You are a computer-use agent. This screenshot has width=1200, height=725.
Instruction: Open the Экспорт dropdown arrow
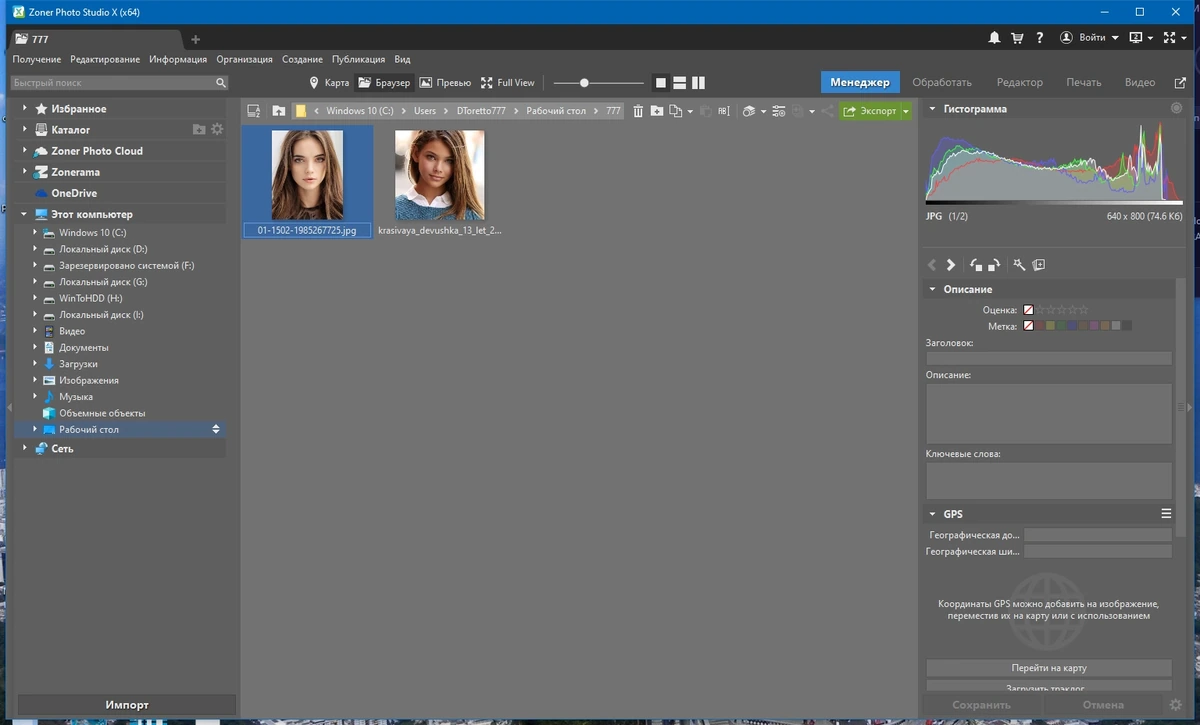tap(905, 111)
